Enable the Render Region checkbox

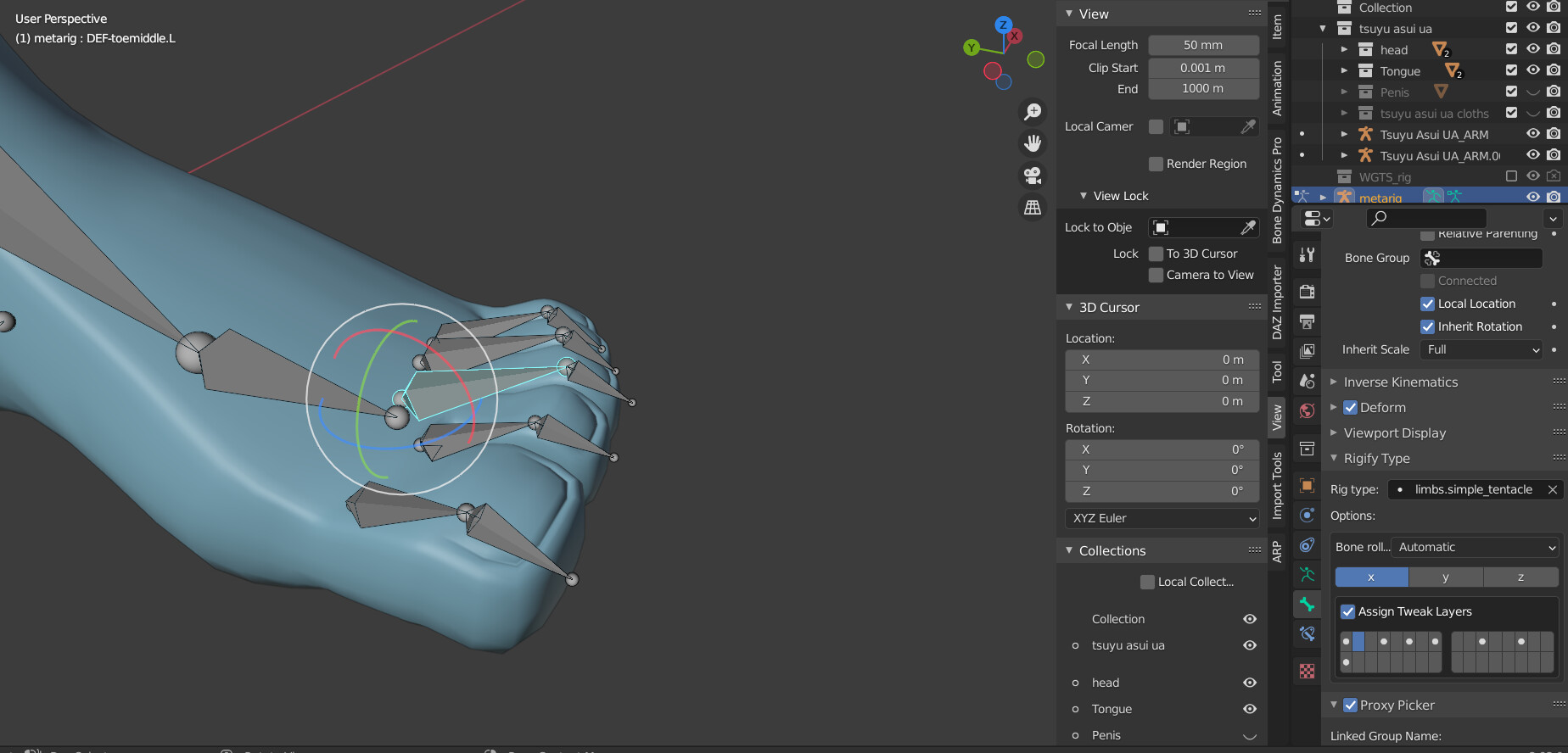click(x=1156, y=164)
